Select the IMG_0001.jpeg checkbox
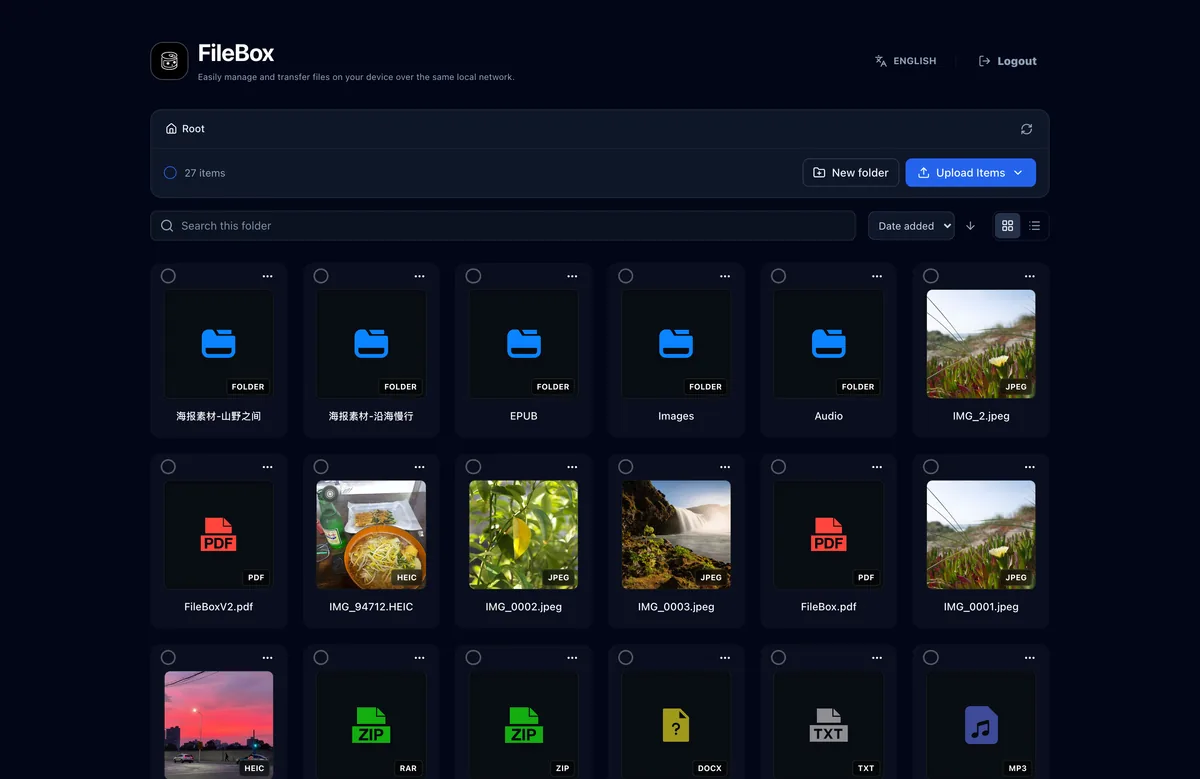 [x=931, y=467]
